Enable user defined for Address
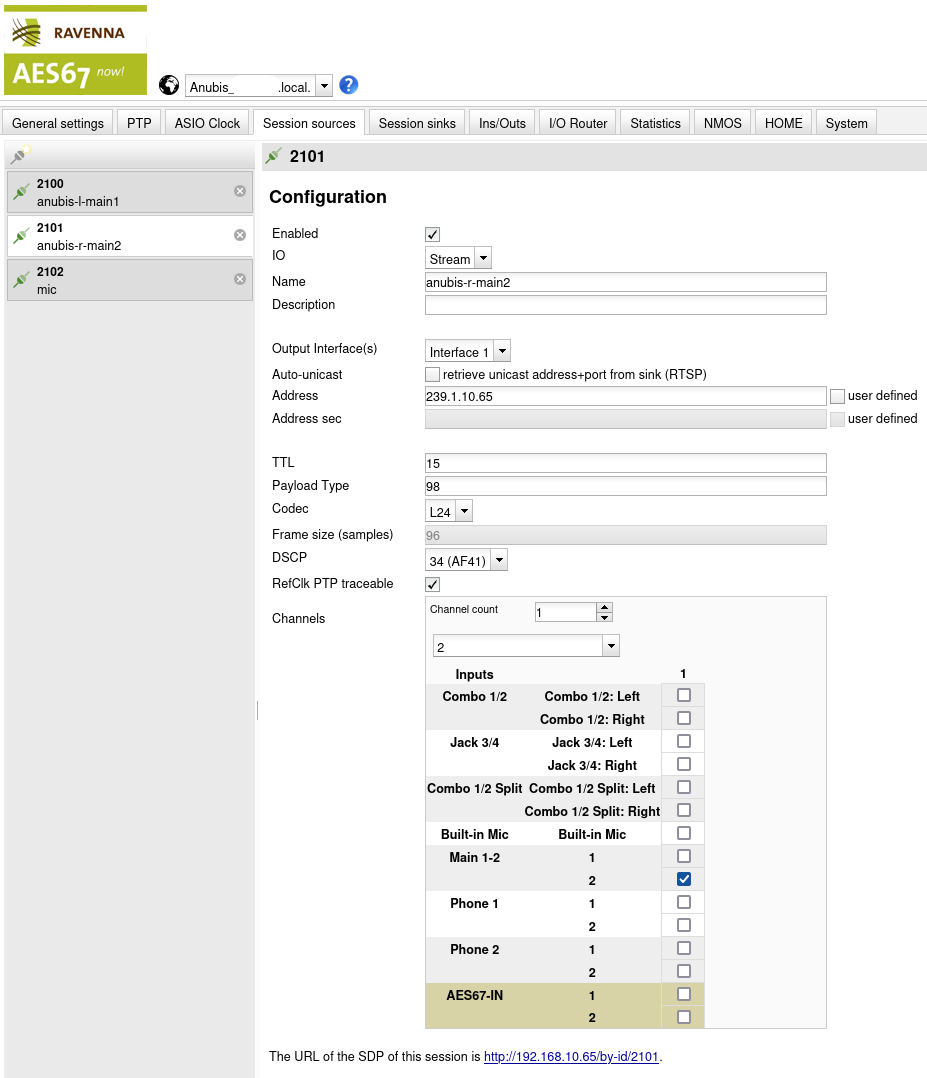 838,396
